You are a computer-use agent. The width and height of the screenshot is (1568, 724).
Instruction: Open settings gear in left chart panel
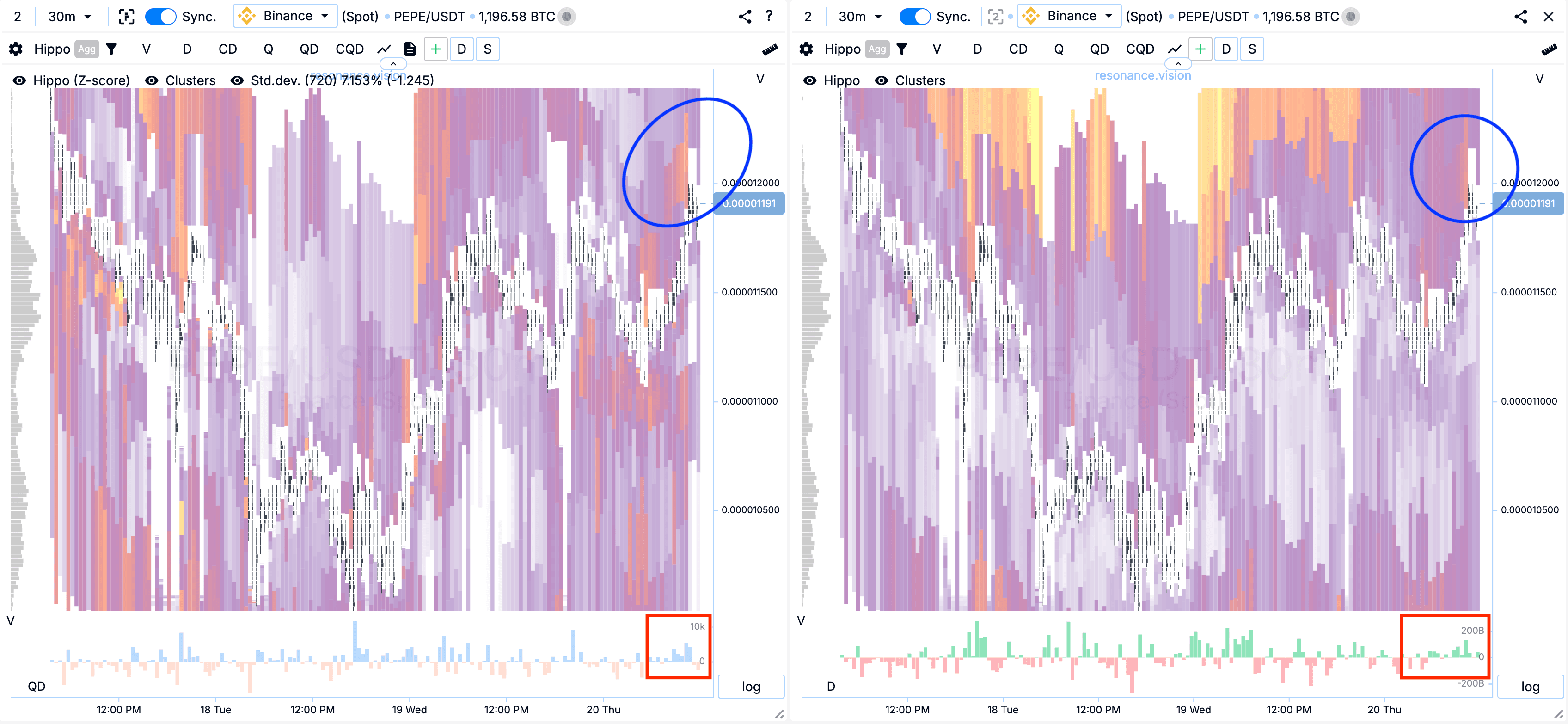point(16,49)
